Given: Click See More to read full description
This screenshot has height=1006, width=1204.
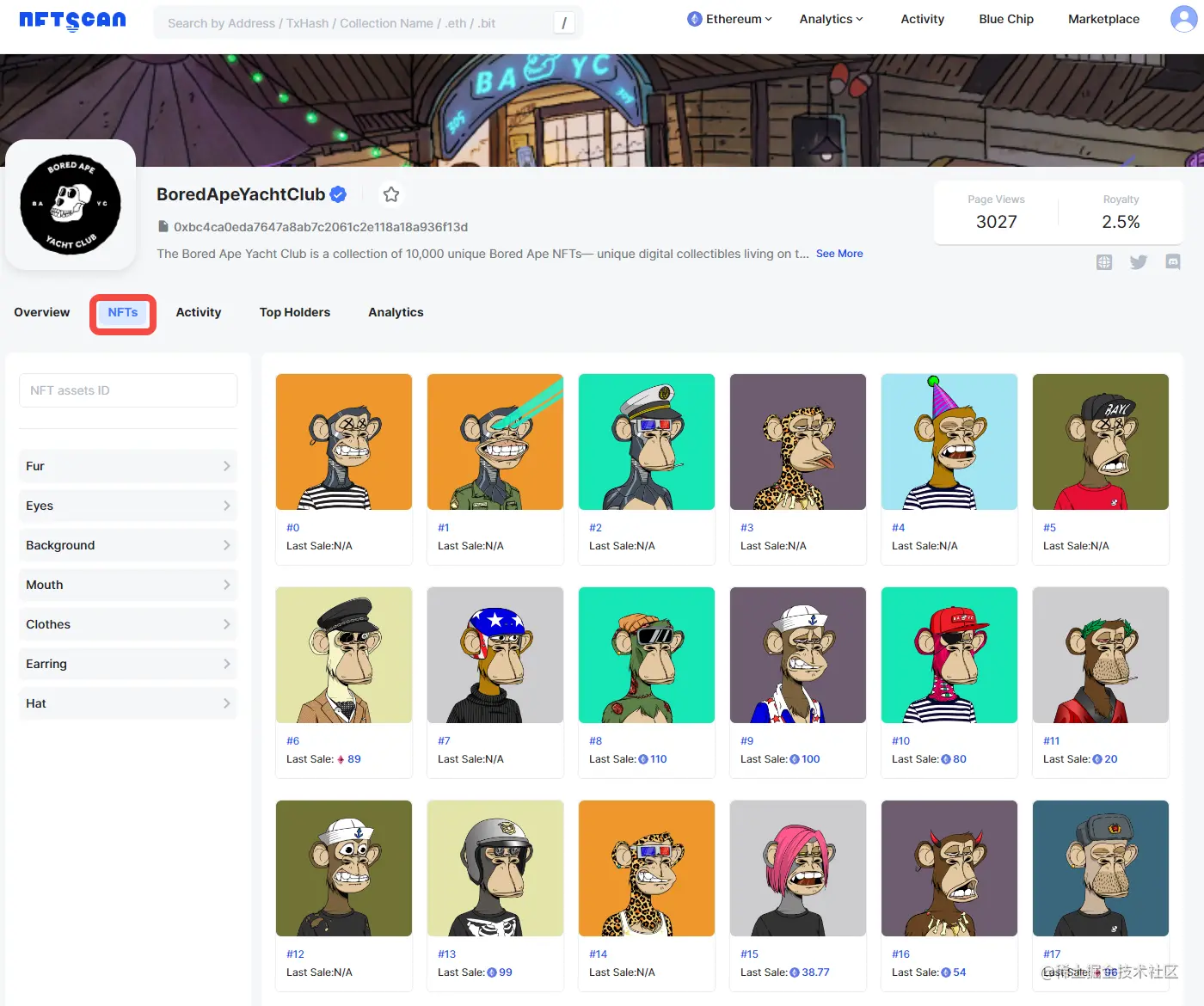Looking at the screenshot, I should pyautogui.click(x=838, y=254).
